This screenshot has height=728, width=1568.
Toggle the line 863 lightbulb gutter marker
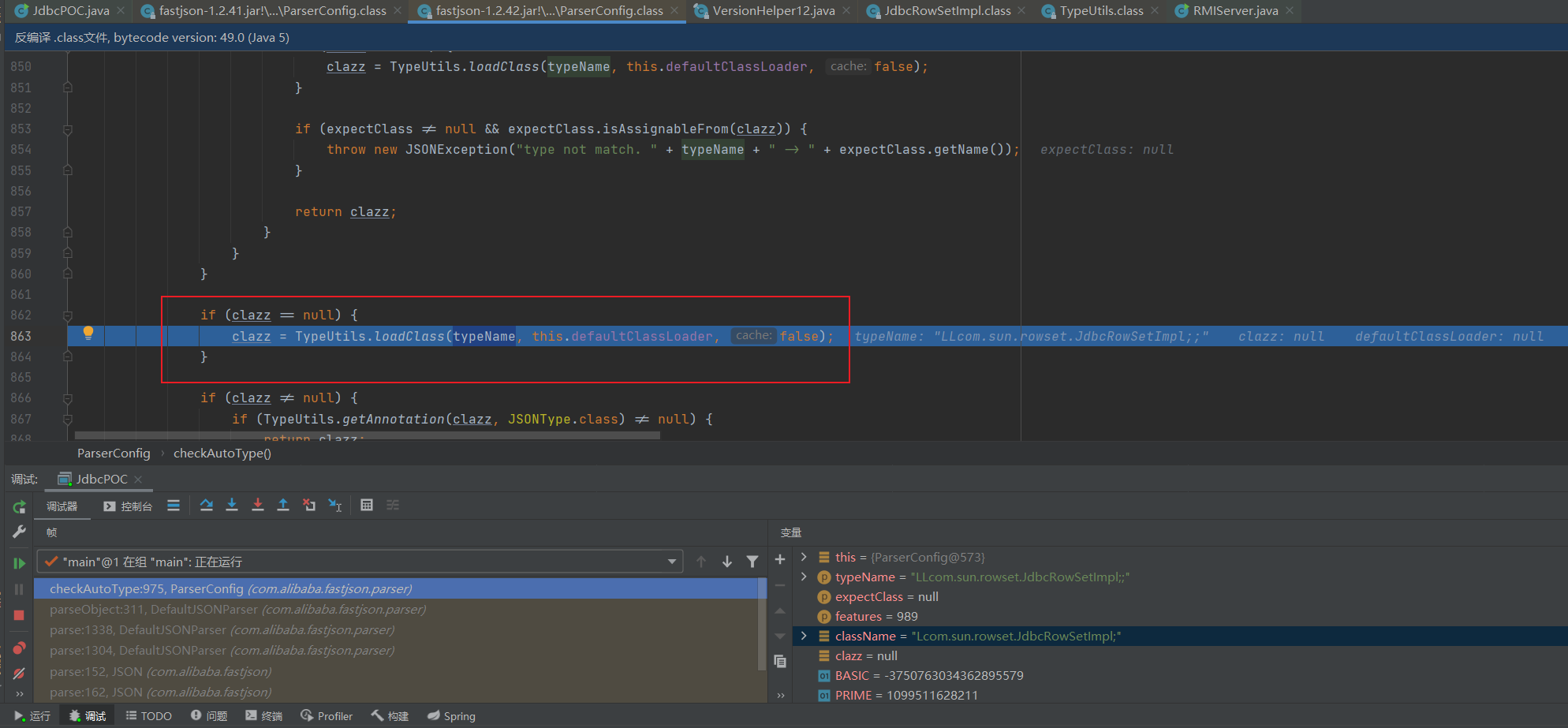(88, 334)
